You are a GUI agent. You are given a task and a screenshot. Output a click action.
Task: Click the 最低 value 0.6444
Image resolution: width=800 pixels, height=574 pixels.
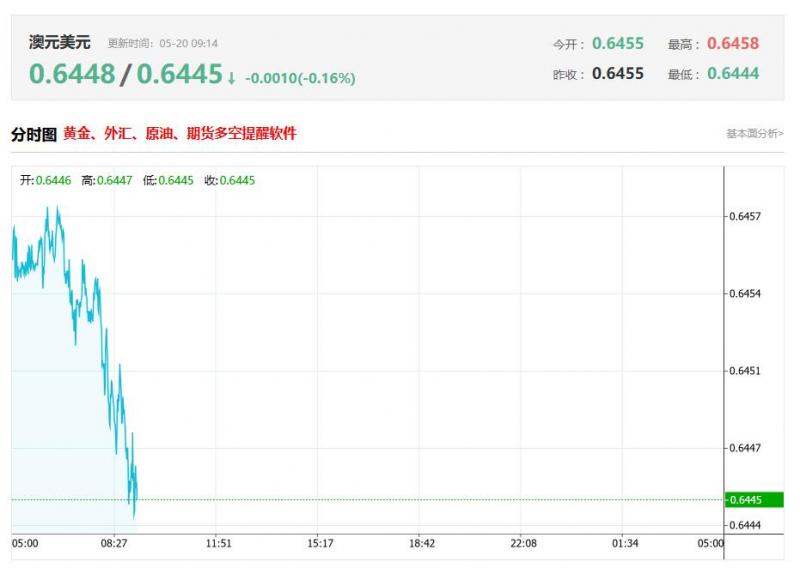[x=733, y=73]
